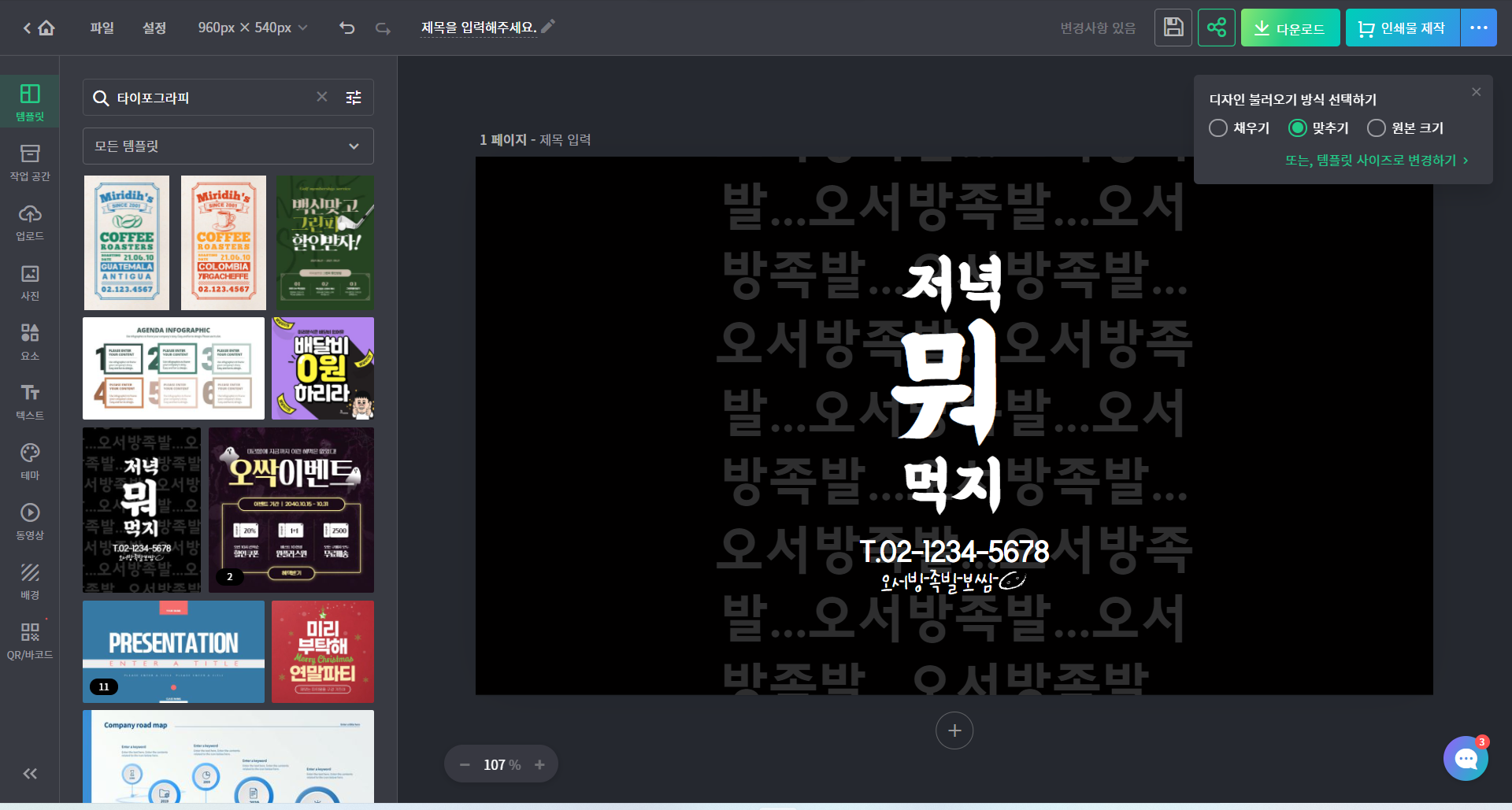Select the black 저녁 뭐 먹지 template
Screen dimensions: 1512x810
pyautogui.click(x=142, y=510)
